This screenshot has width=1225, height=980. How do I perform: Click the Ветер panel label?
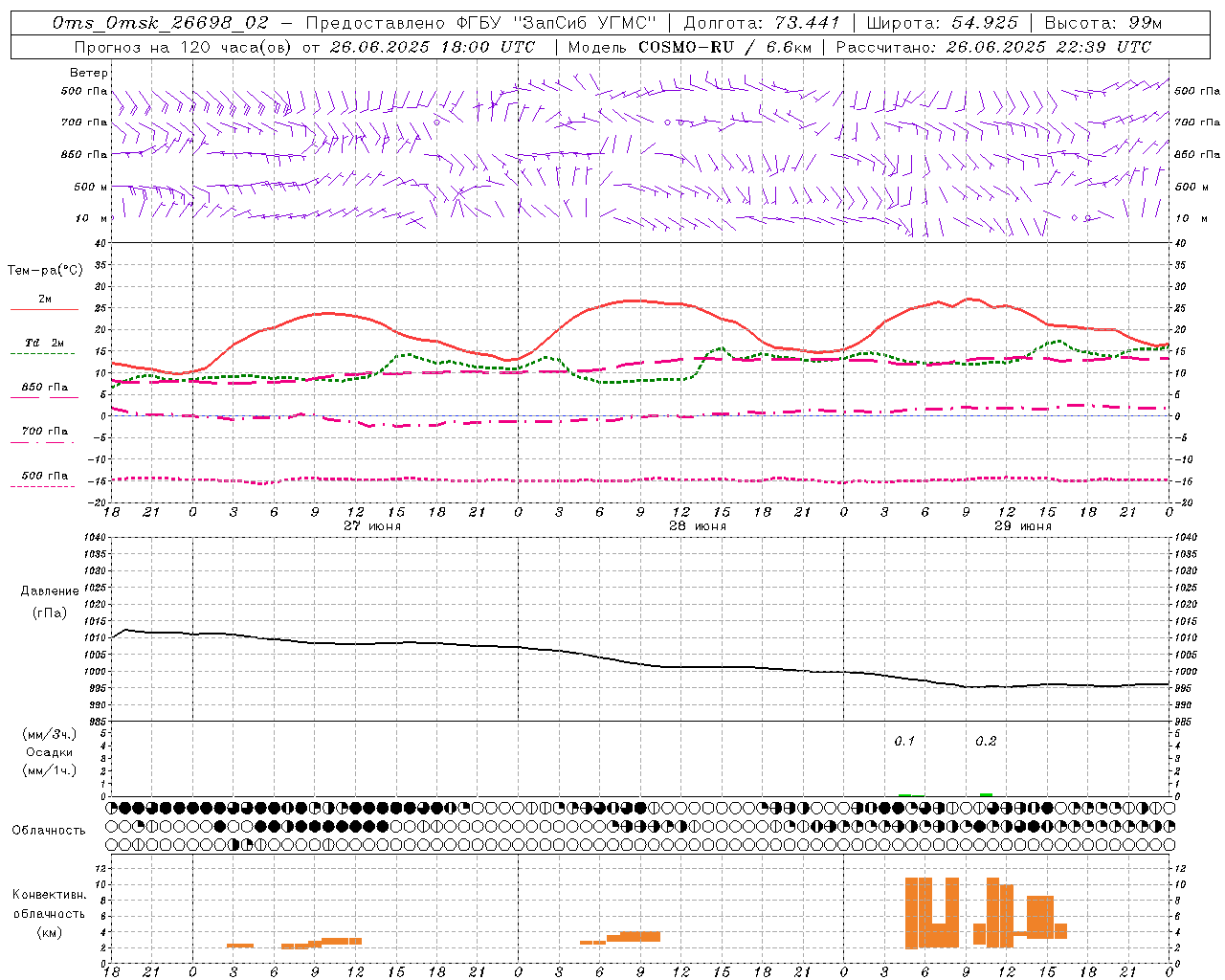pos(89,73)
